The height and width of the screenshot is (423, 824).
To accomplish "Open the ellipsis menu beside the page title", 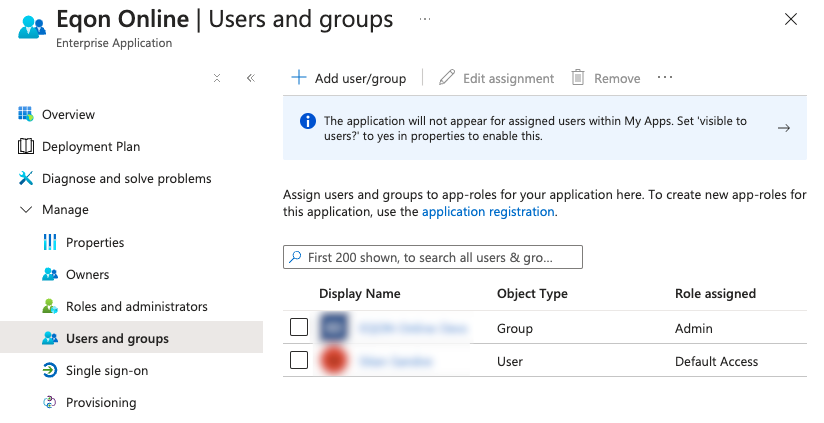I will tap(425, 19).
